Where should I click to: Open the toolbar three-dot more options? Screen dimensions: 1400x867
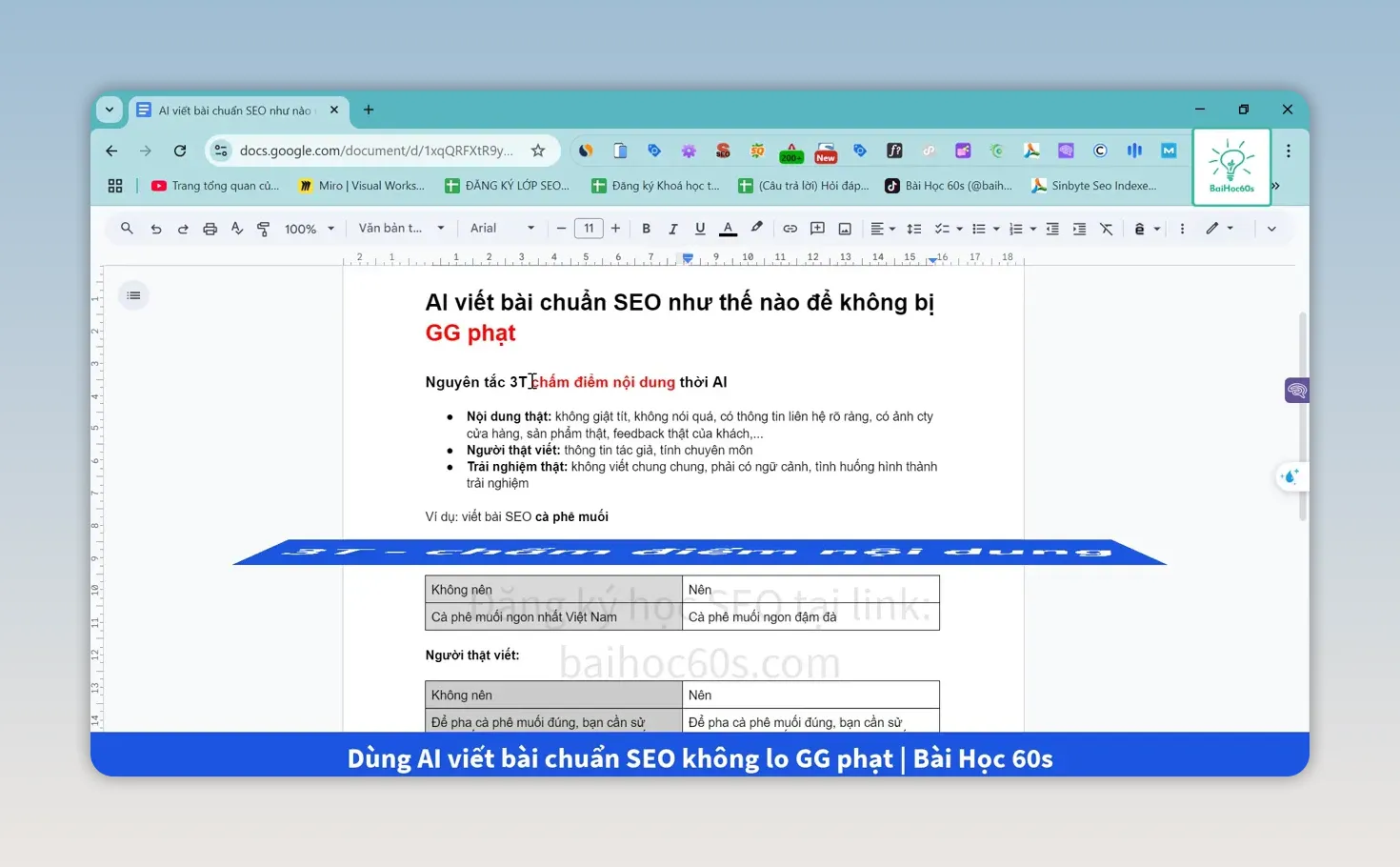(x=1182, y=229)
